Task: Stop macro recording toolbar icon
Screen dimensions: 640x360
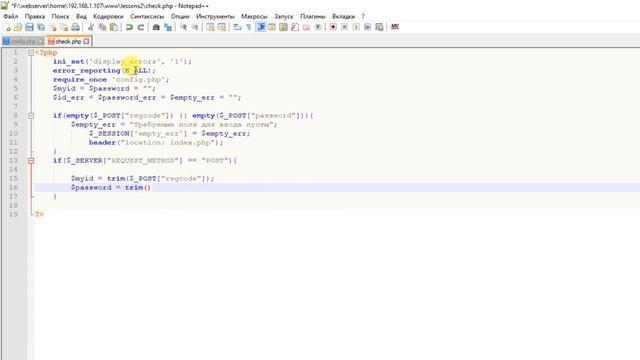Action: click(x=344, y=27)
